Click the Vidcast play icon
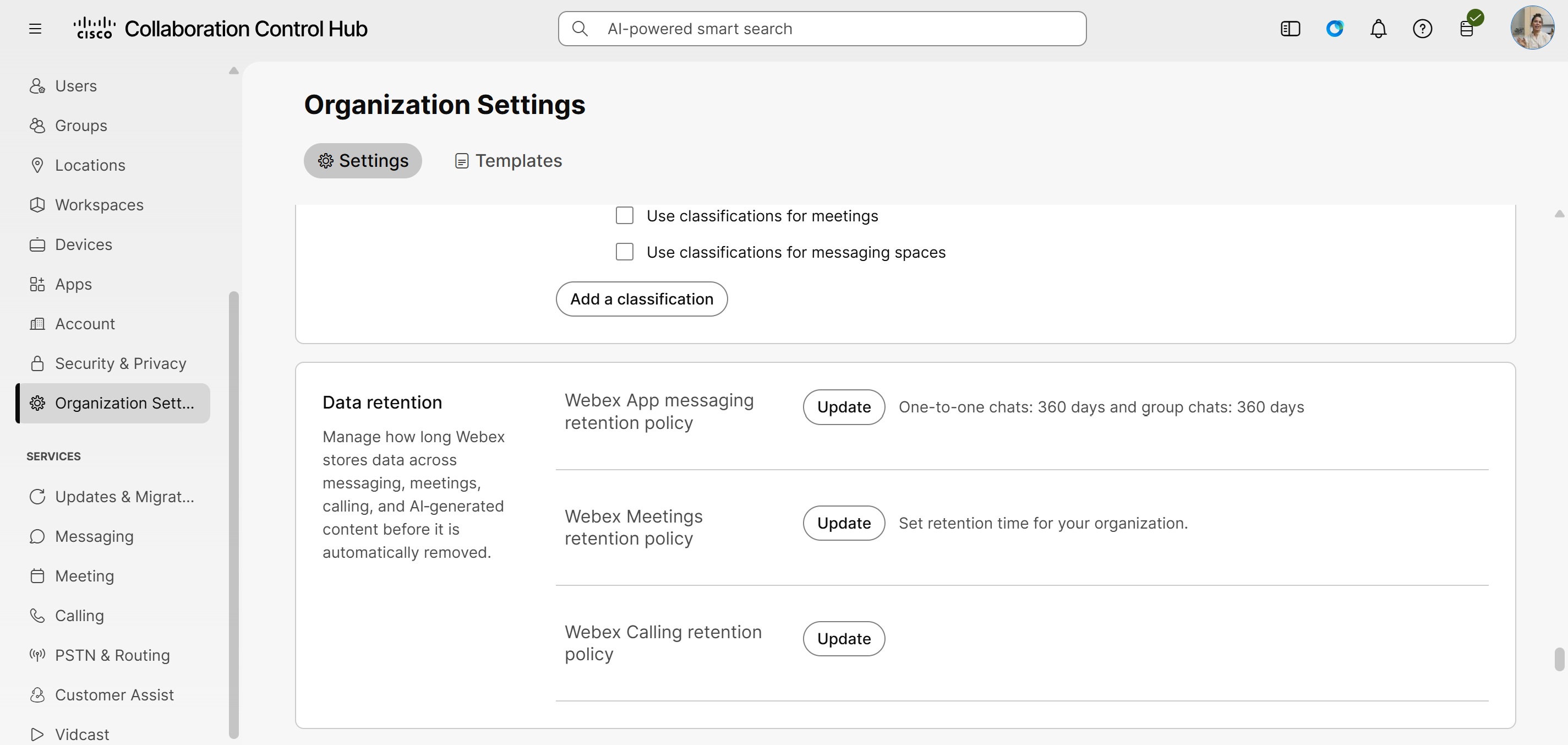Image resolution: width=1568 pixels, height=745 pixels. 37,734
